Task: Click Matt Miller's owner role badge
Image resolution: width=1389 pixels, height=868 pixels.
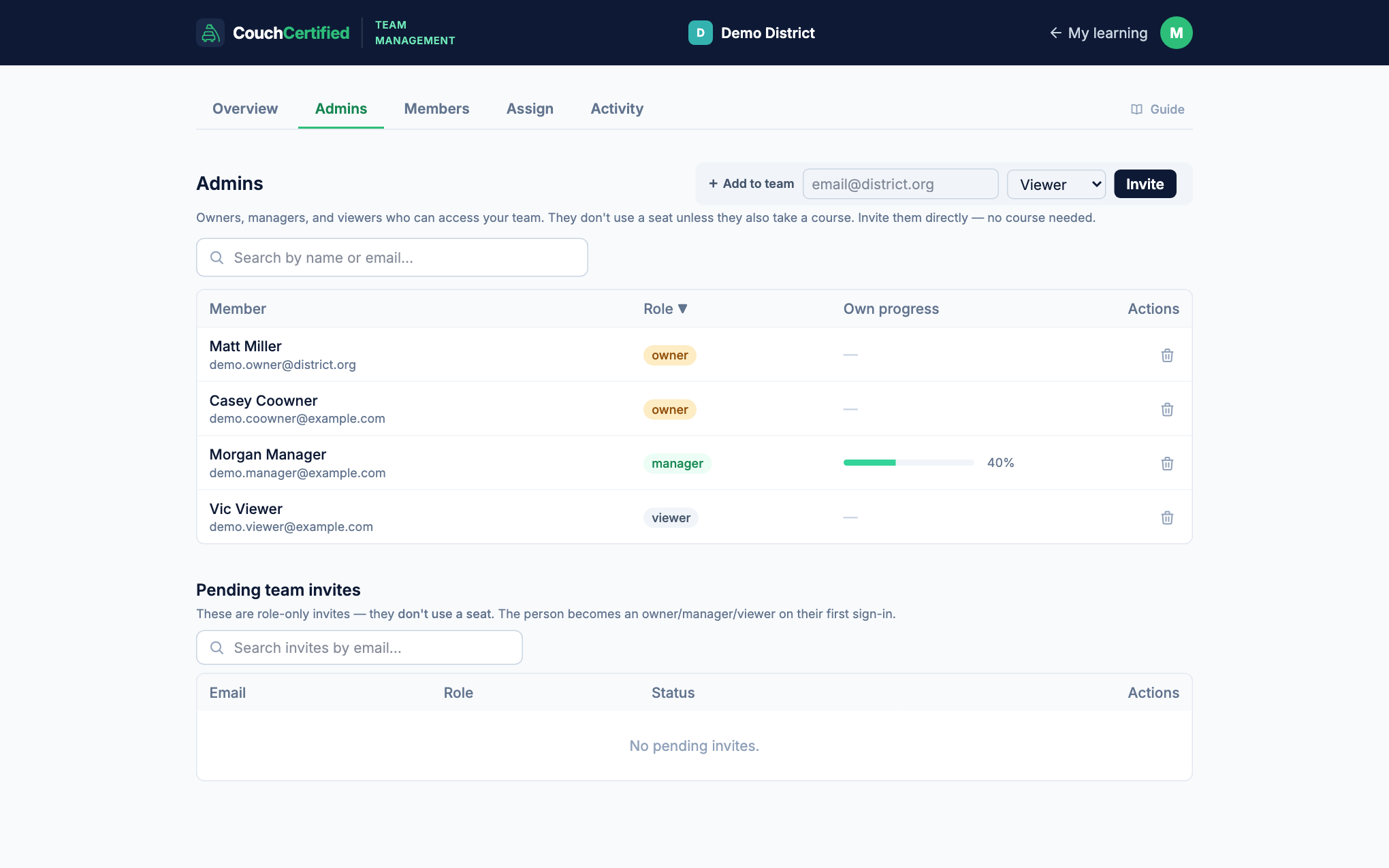Action: (669, 355)
